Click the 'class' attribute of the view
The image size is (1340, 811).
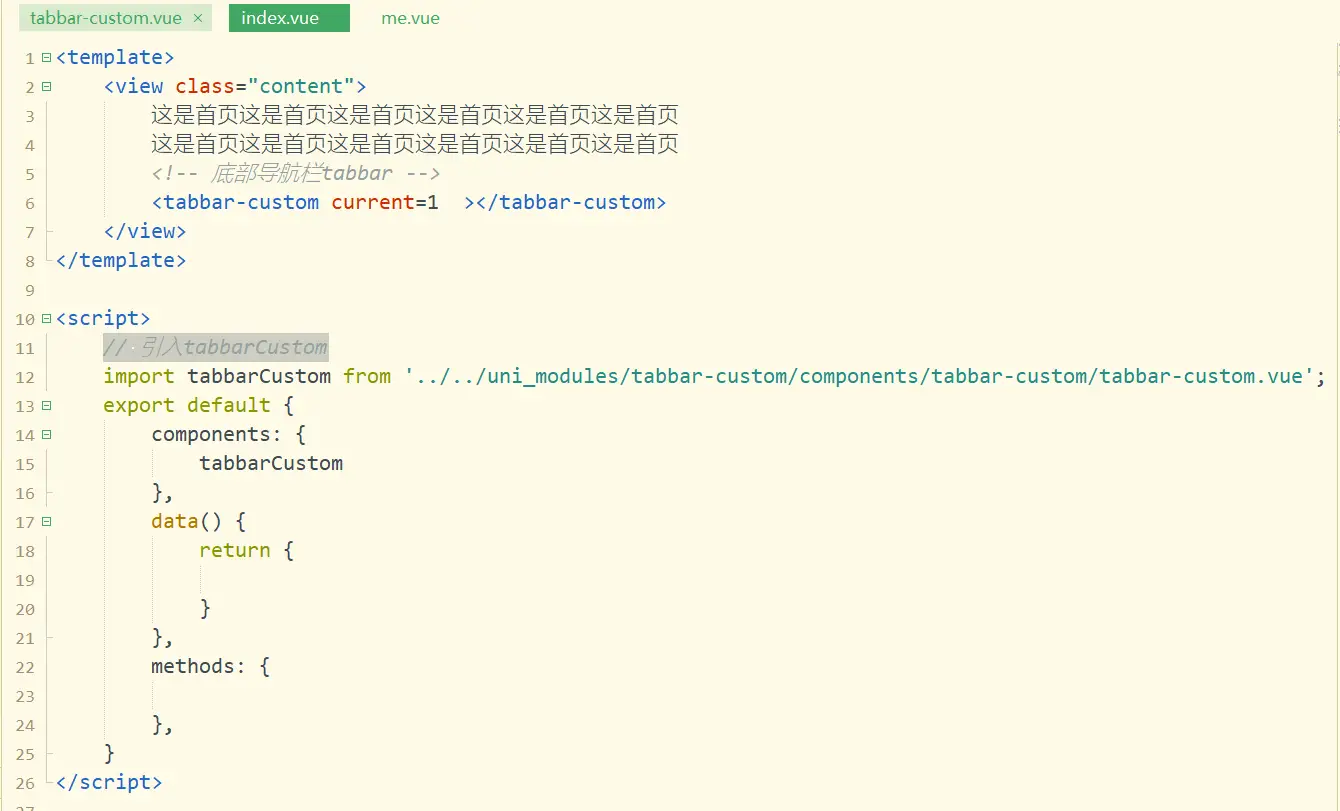[205, 86]
